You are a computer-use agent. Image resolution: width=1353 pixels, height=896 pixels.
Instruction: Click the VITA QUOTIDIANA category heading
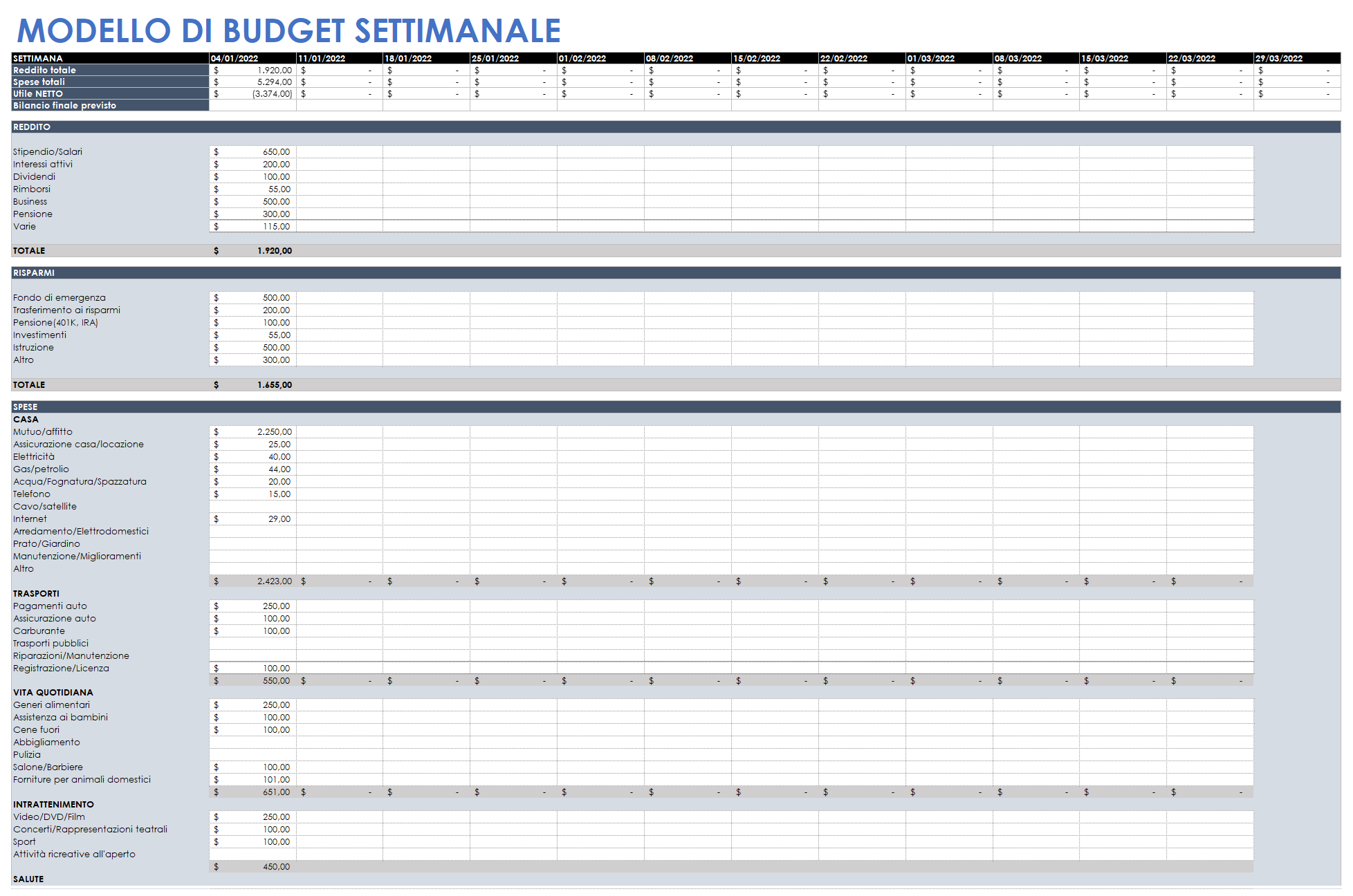[53, 693]
